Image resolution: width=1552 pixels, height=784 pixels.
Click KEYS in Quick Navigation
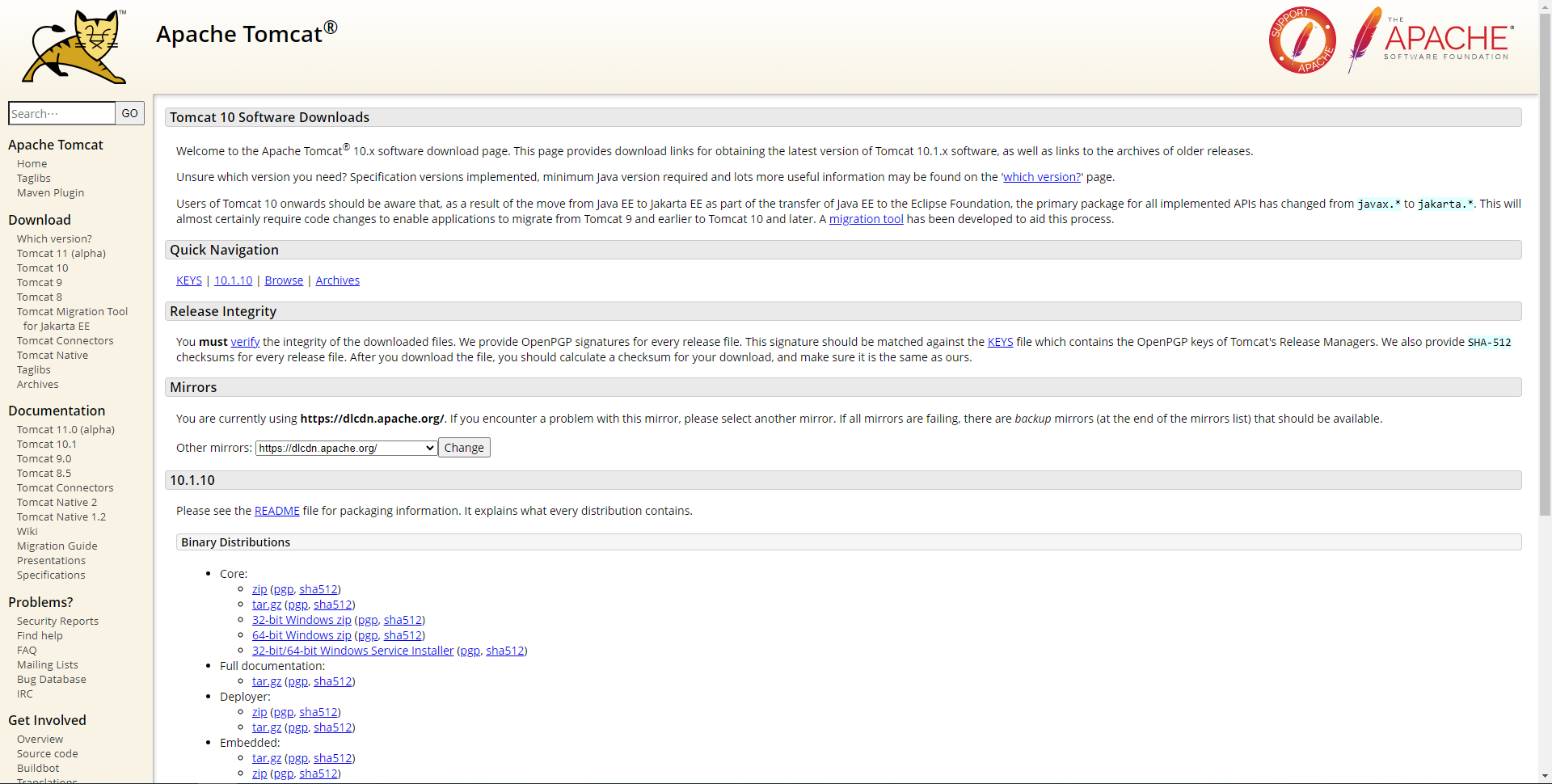pos(189,280)
